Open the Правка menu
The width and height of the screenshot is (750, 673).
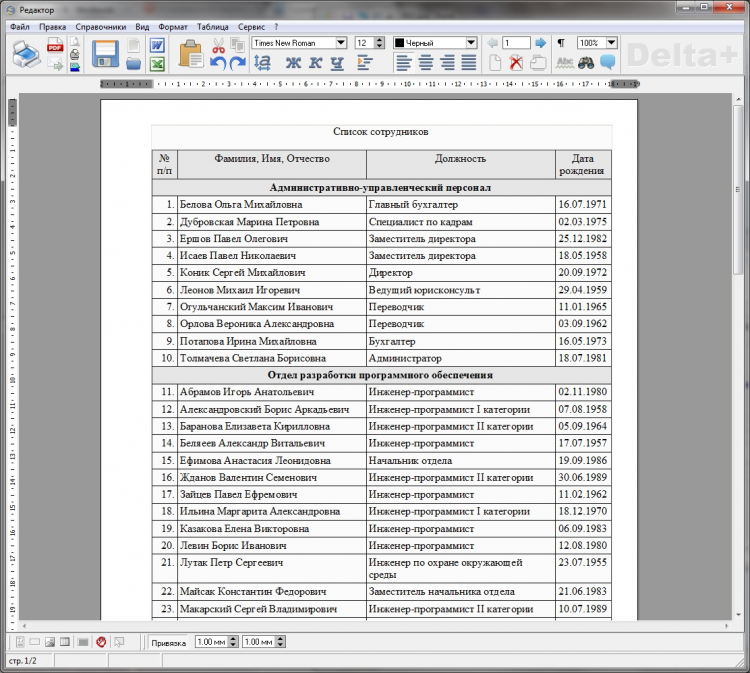(53, 27)
